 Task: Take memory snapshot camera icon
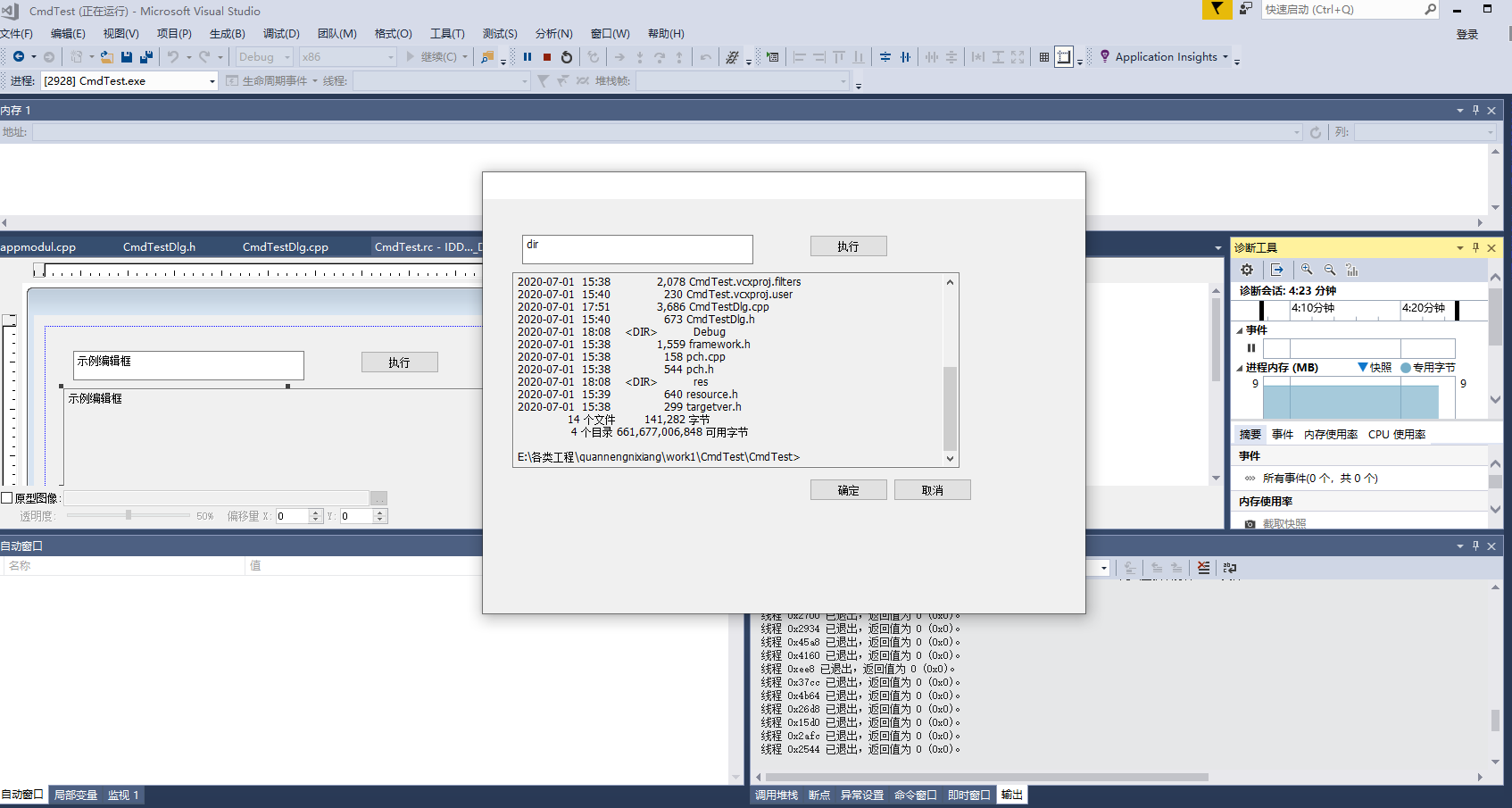1250,524
